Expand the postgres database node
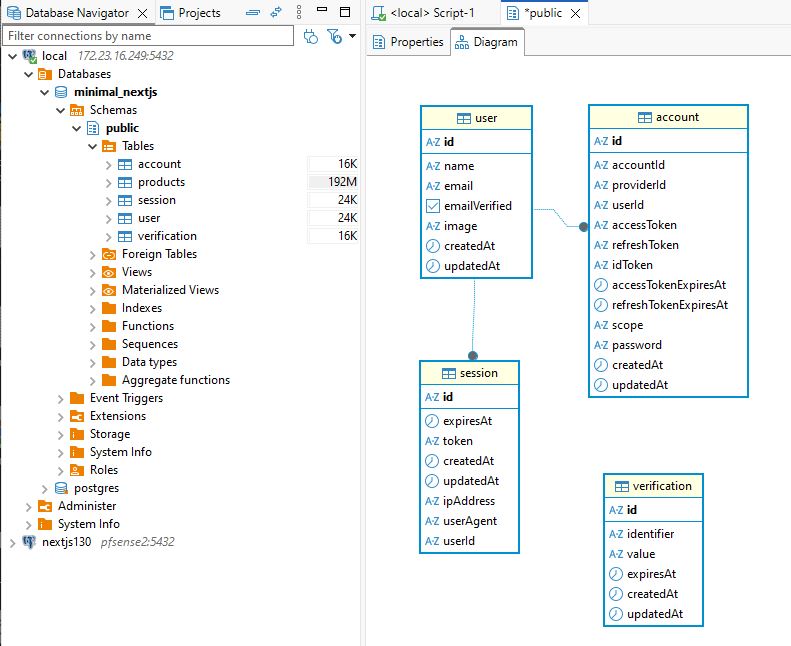Viewport: 791px width, 646px height. (x=45, y=488)
